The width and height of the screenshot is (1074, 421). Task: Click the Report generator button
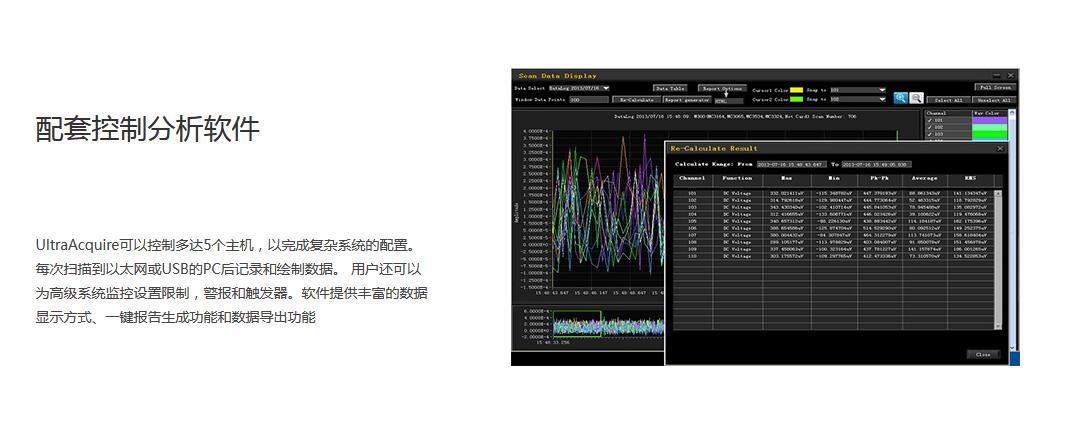pyautogui.click(x=687, y=100)
